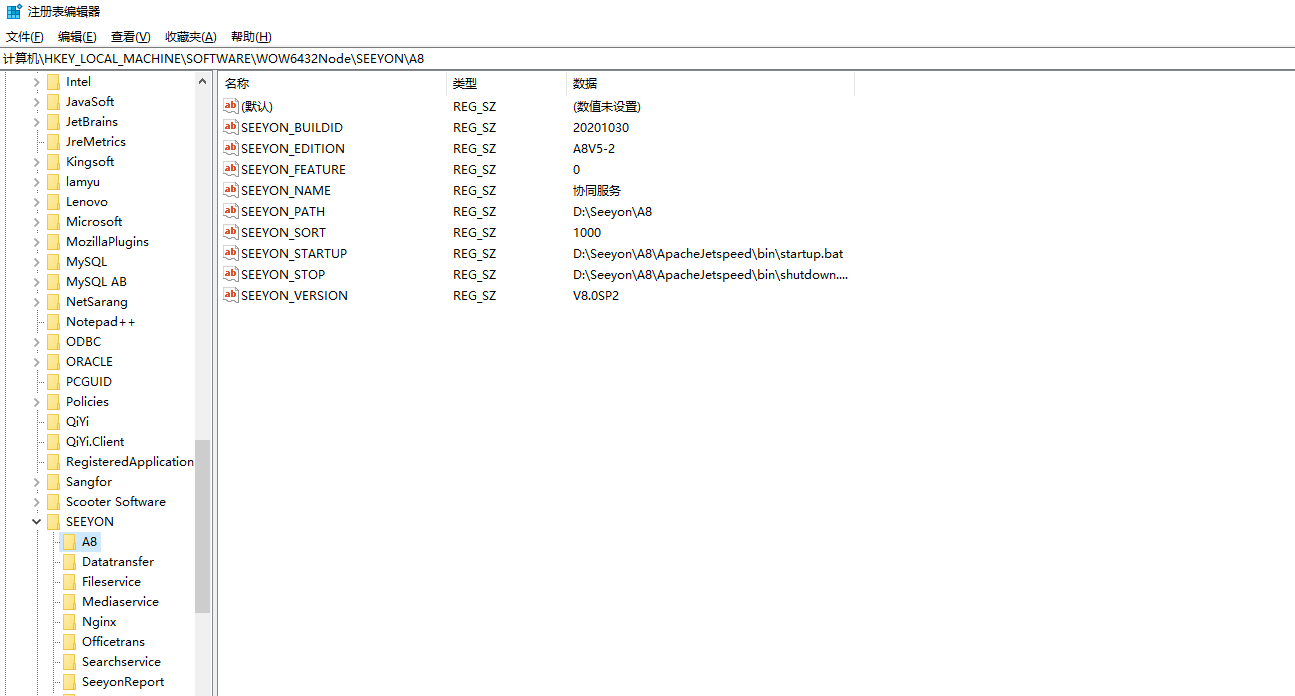Open the 编辑(E) menu

[x=77, y=37]
